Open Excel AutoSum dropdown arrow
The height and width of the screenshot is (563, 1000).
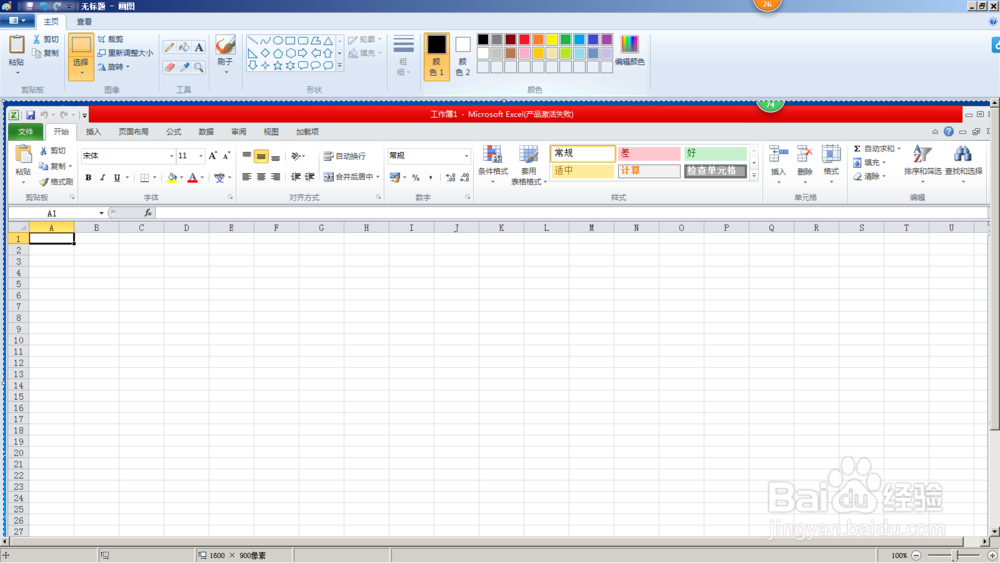click(899, 149)
